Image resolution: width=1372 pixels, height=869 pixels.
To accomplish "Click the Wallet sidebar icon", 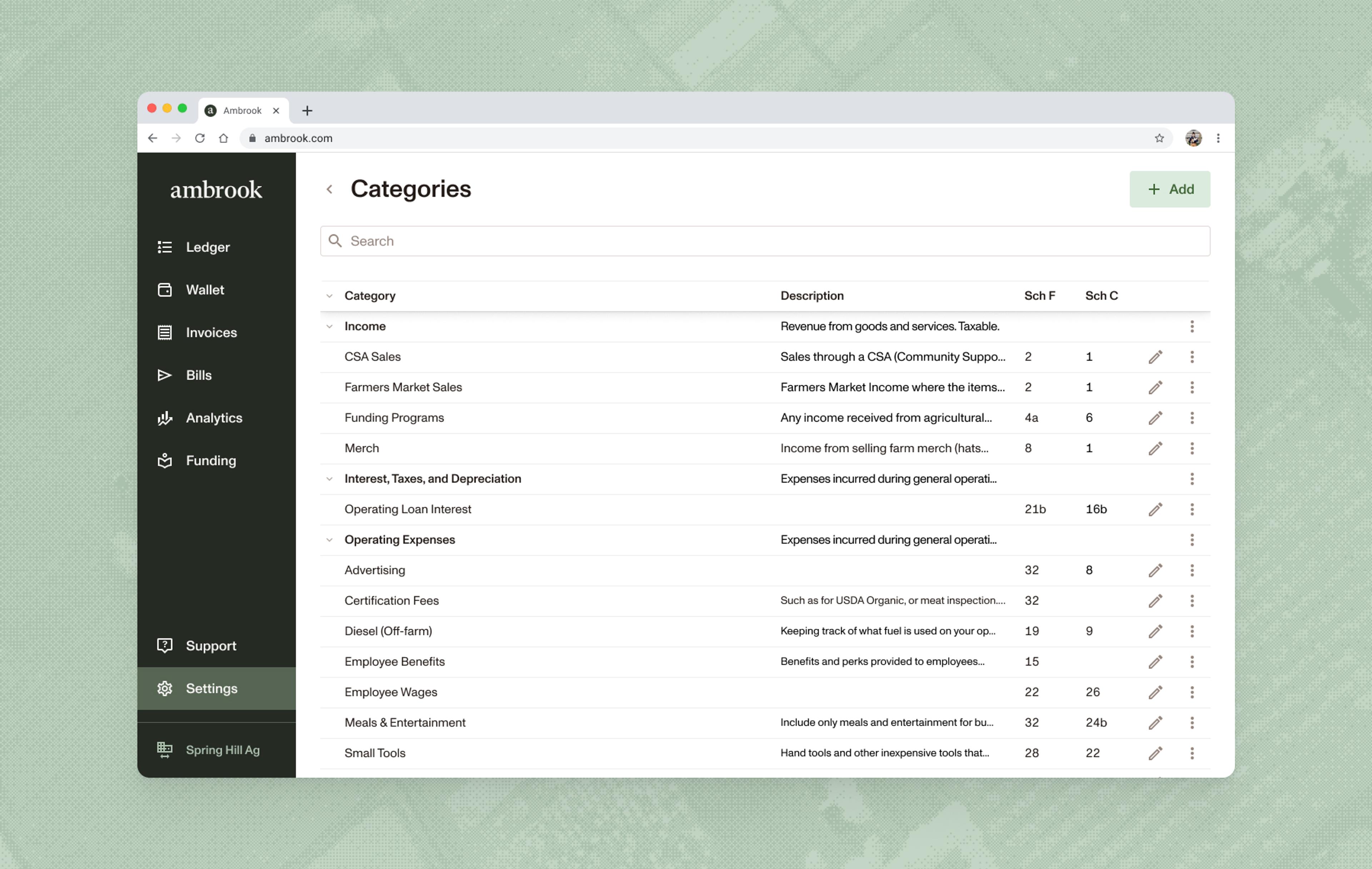I will click(165, 290).
